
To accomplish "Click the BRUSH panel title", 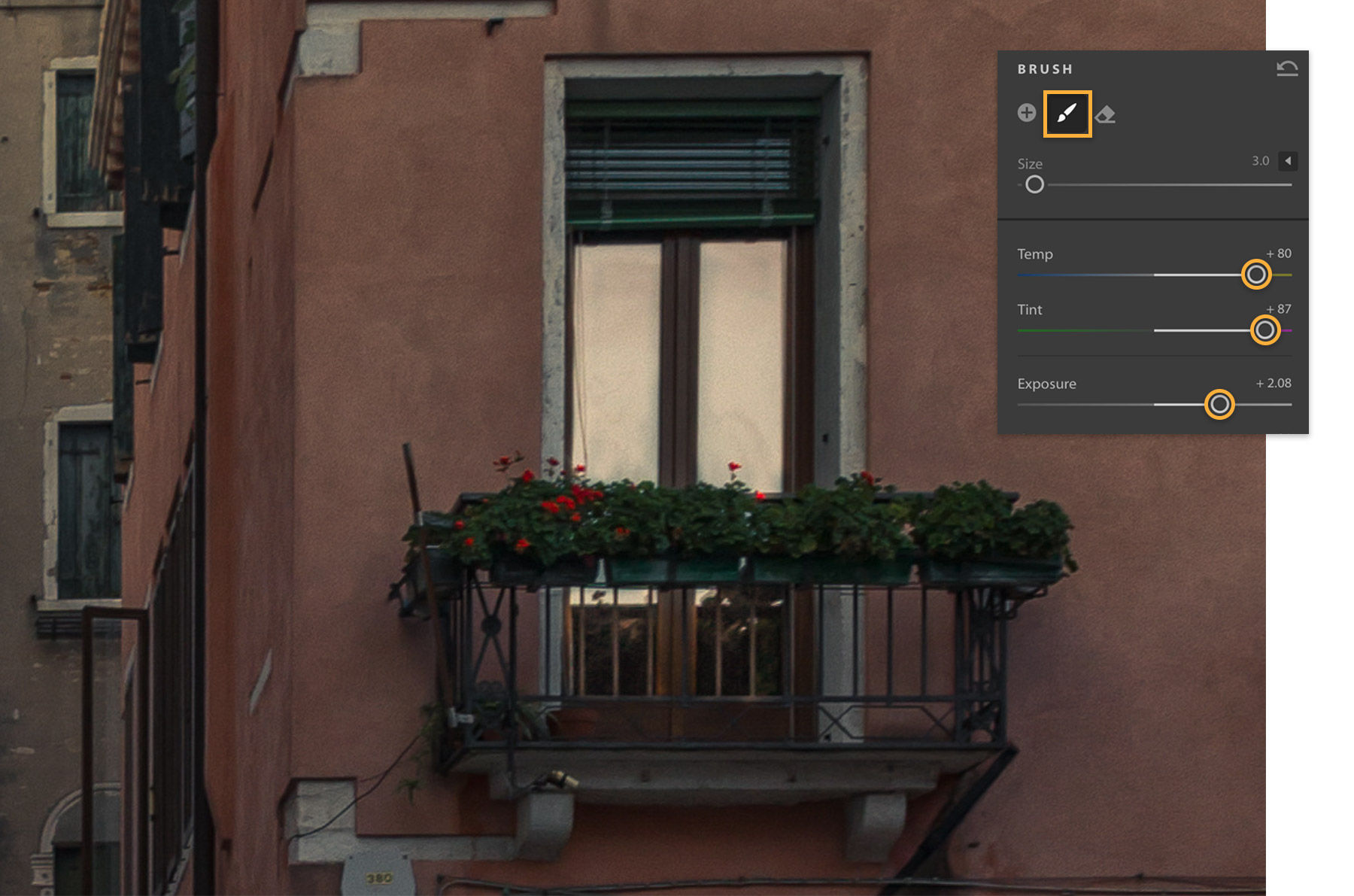I will click(x=1046, y=69).
